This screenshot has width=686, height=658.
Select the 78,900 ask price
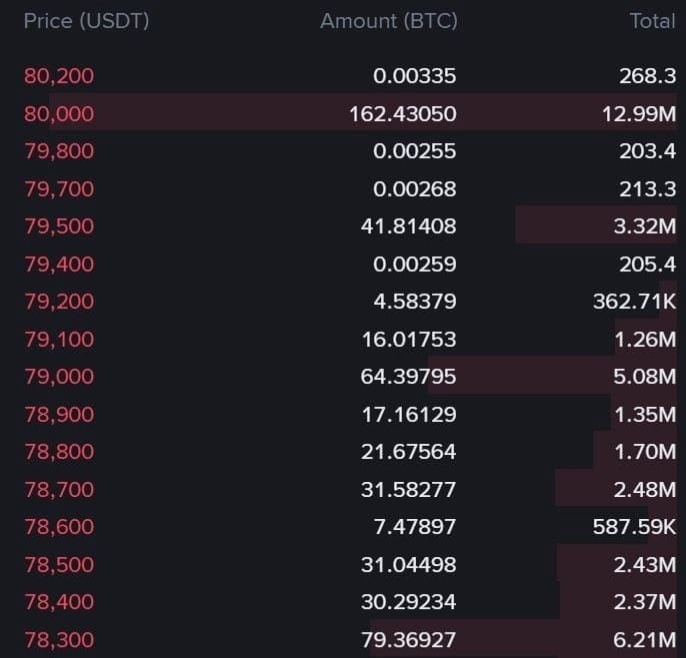click(x=59, y=414)
